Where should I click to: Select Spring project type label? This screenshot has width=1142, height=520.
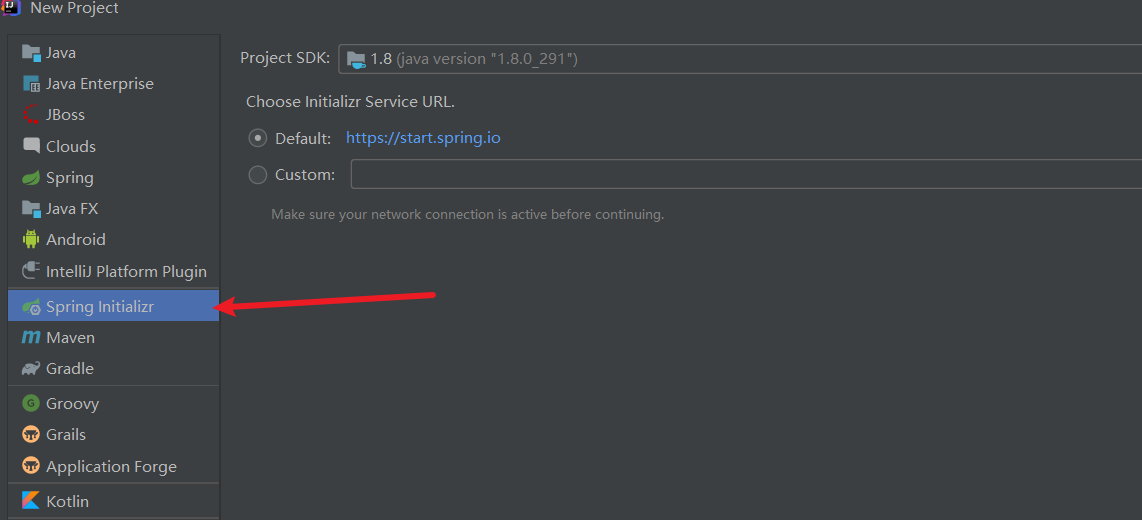[70, 178]
